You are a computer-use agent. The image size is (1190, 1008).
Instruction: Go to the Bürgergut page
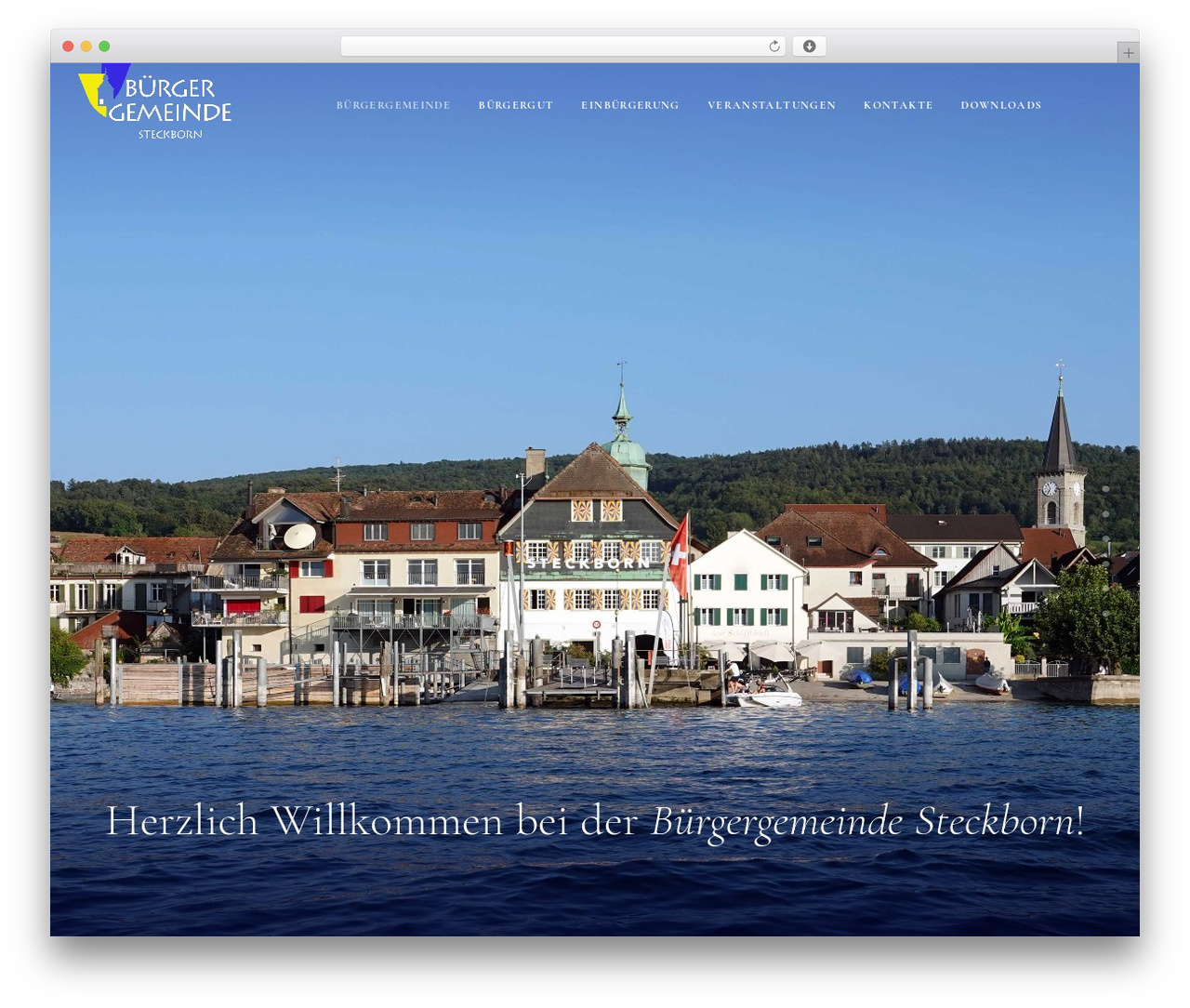point(516,105)
